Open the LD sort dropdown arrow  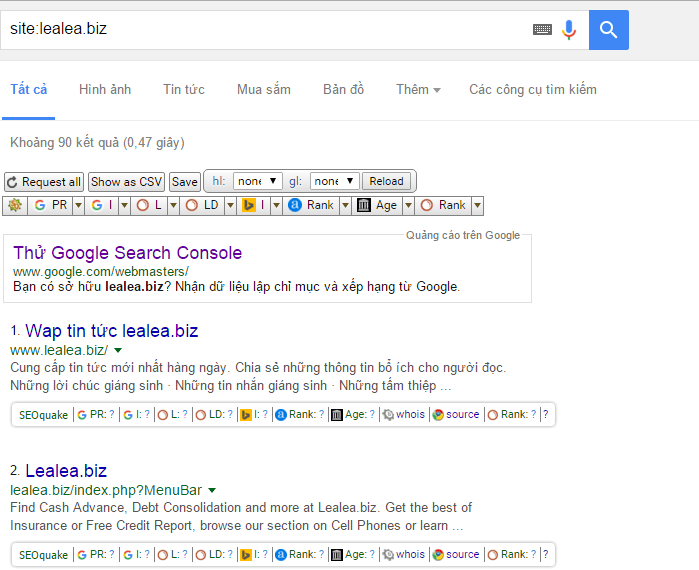230,205
